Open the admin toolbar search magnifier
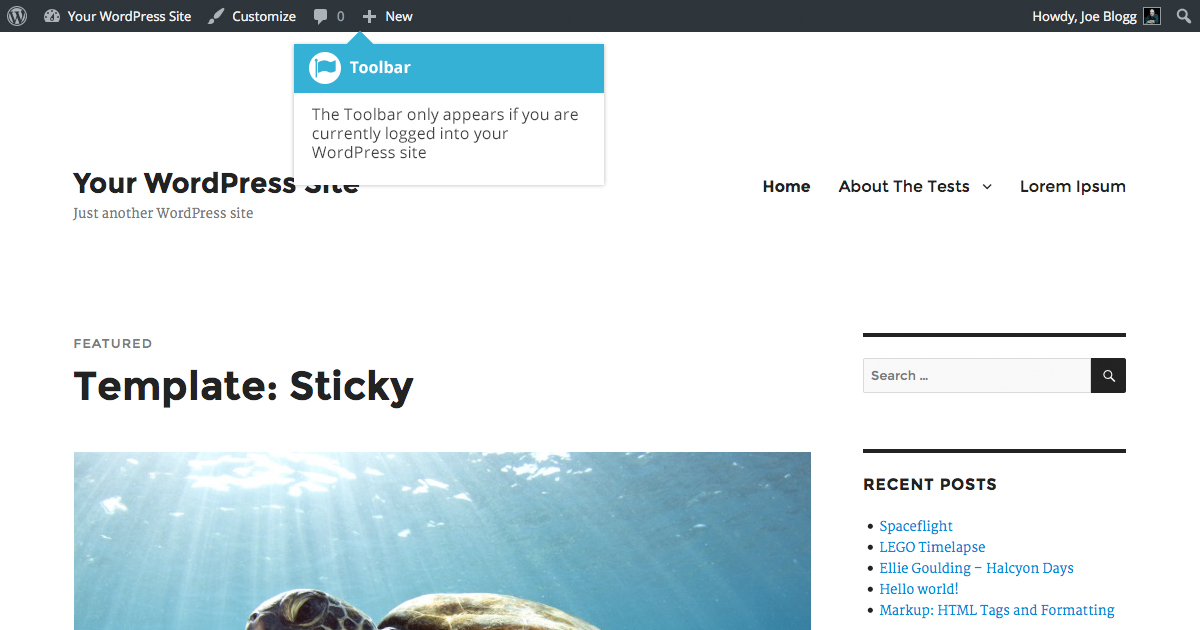 pos(1184,16)
